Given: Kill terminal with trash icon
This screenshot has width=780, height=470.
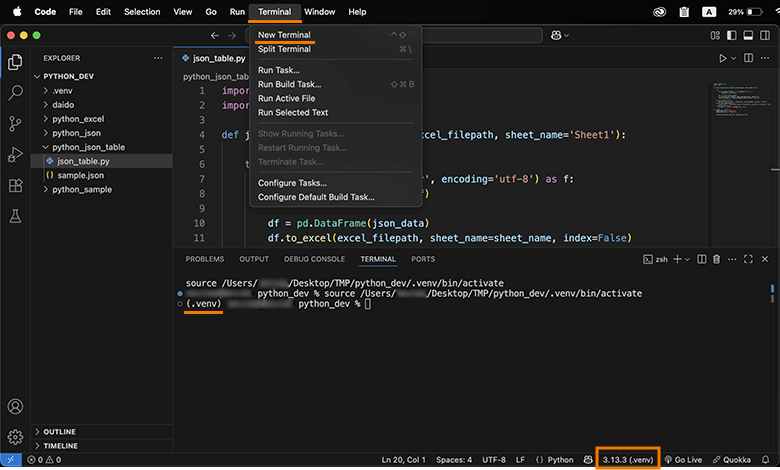Looking at the screenshot, I should point(716,259).
